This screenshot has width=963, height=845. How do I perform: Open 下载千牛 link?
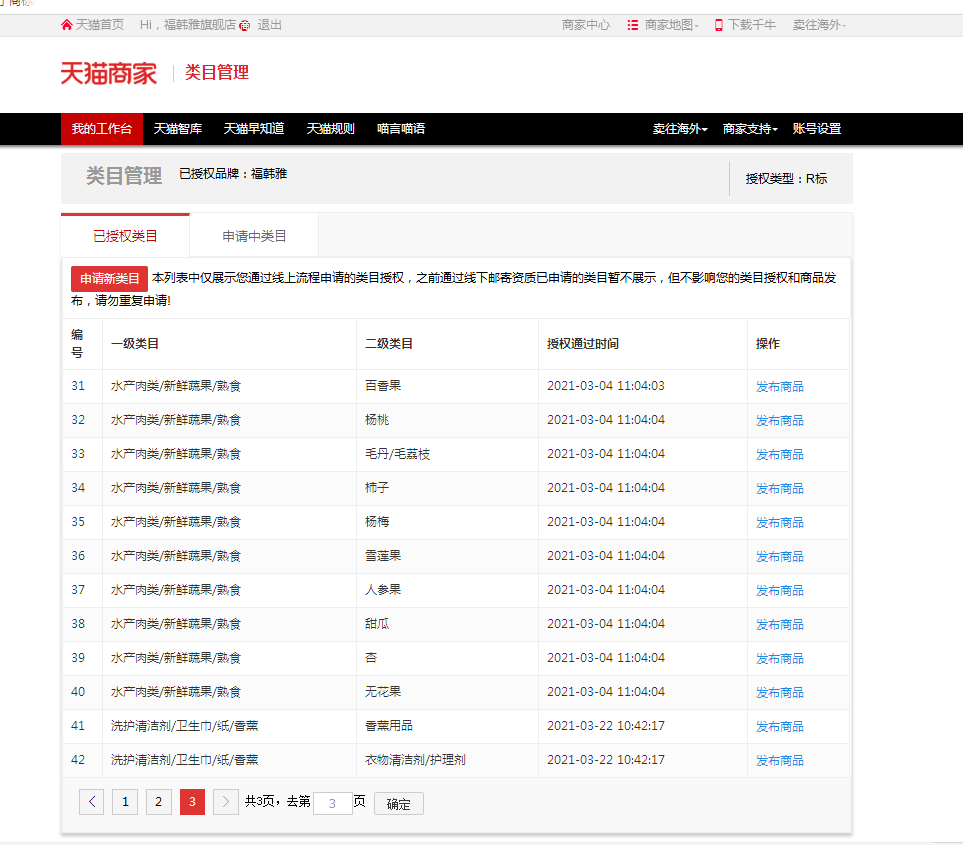coord(752,25)
